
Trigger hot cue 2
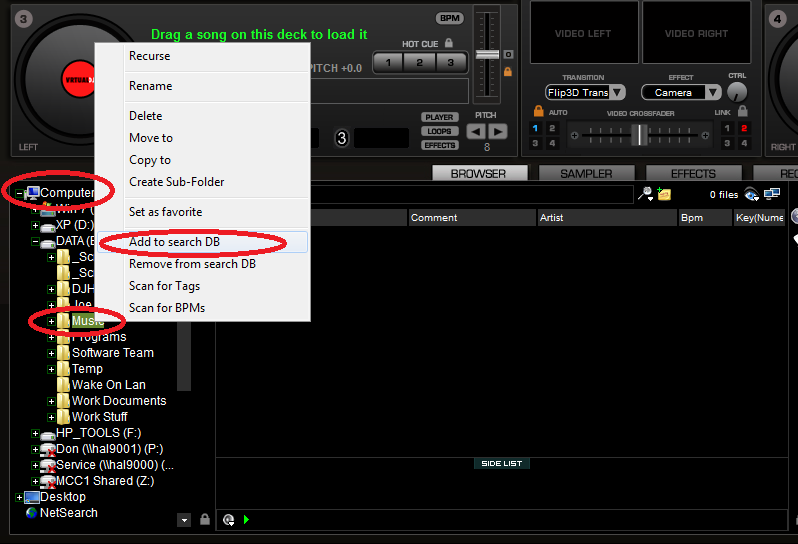tap(419, 63)
